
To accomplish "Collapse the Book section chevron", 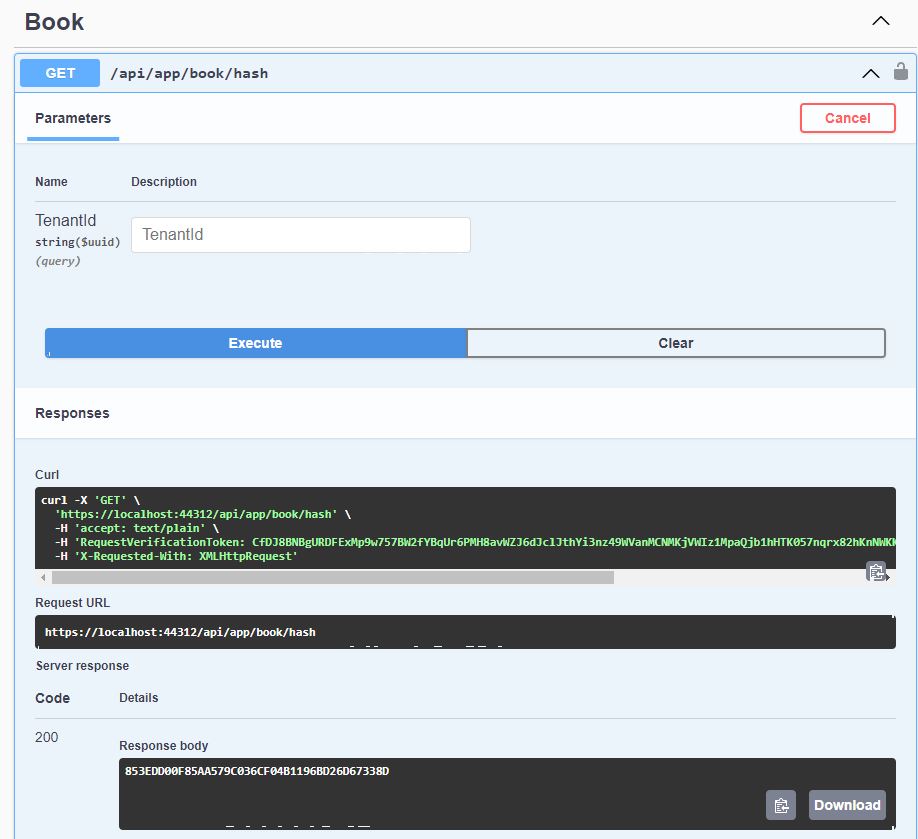I will point(881,22).
